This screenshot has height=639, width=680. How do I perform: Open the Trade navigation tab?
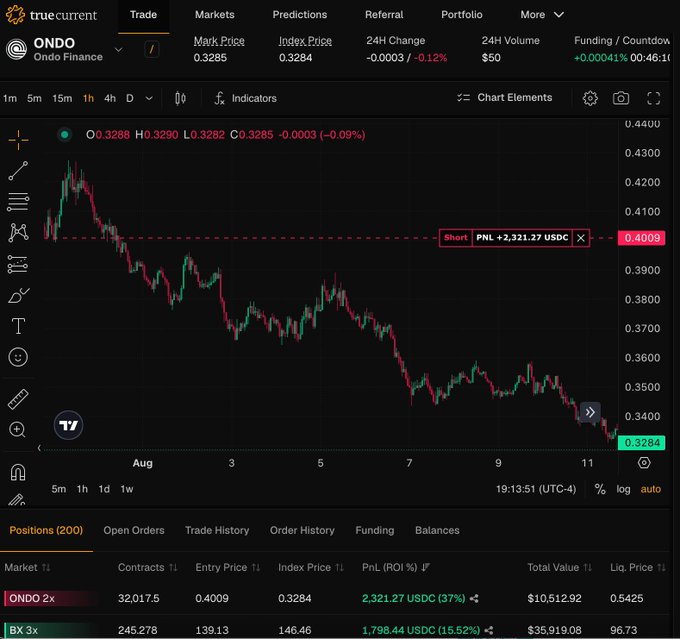(x=144, y=15)
